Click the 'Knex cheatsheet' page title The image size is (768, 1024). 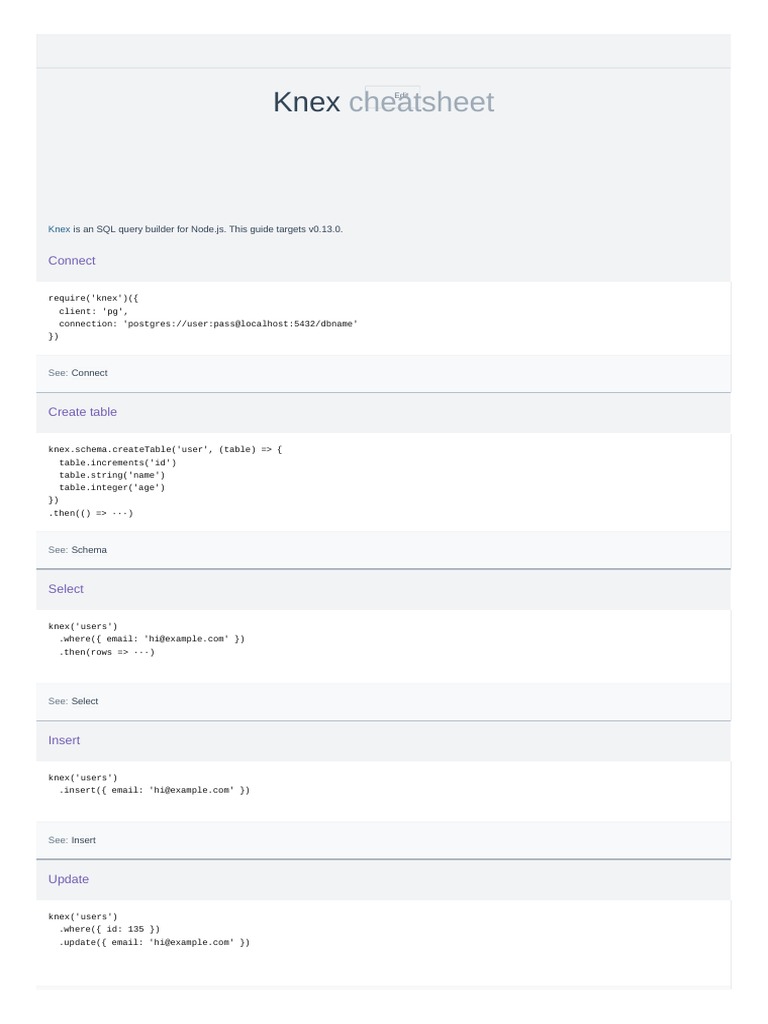point(383,102)
